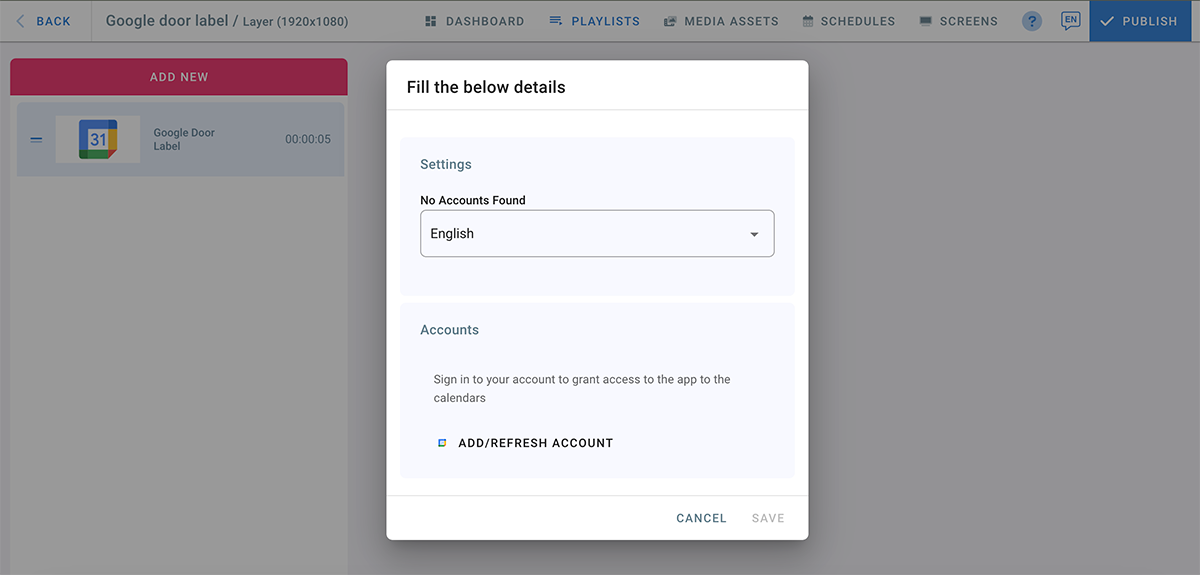Expand the language list using the dropdown arrow
The height and width of the screenshot is (575, 1200).
[x=754, y=234]
